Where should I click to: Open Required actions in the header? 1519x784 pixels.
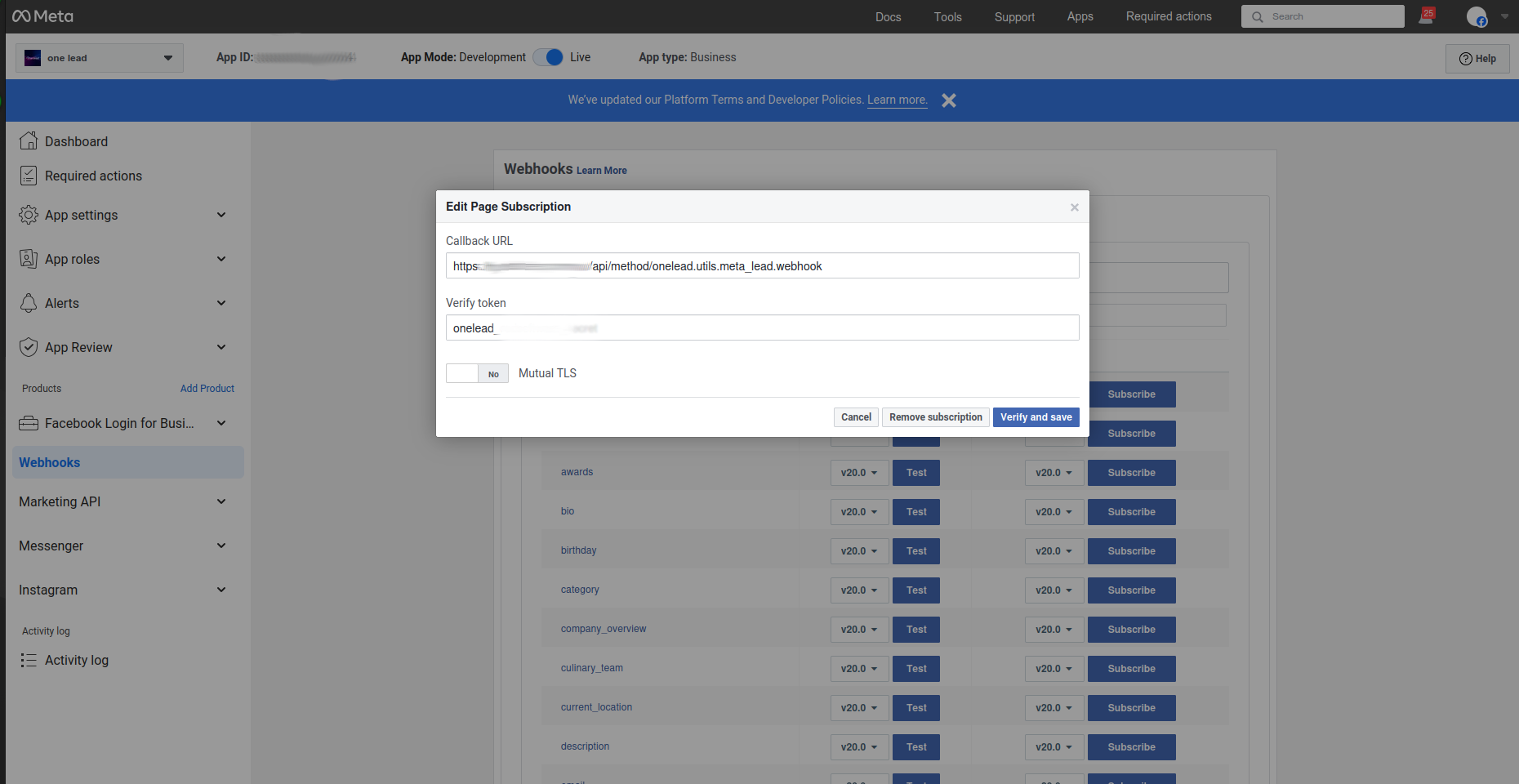(1169, 16)
